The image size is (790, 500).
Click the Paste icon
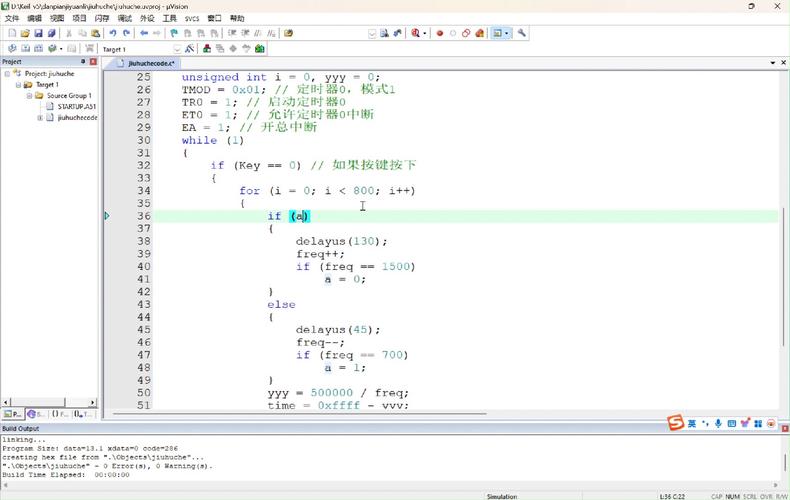95,33
